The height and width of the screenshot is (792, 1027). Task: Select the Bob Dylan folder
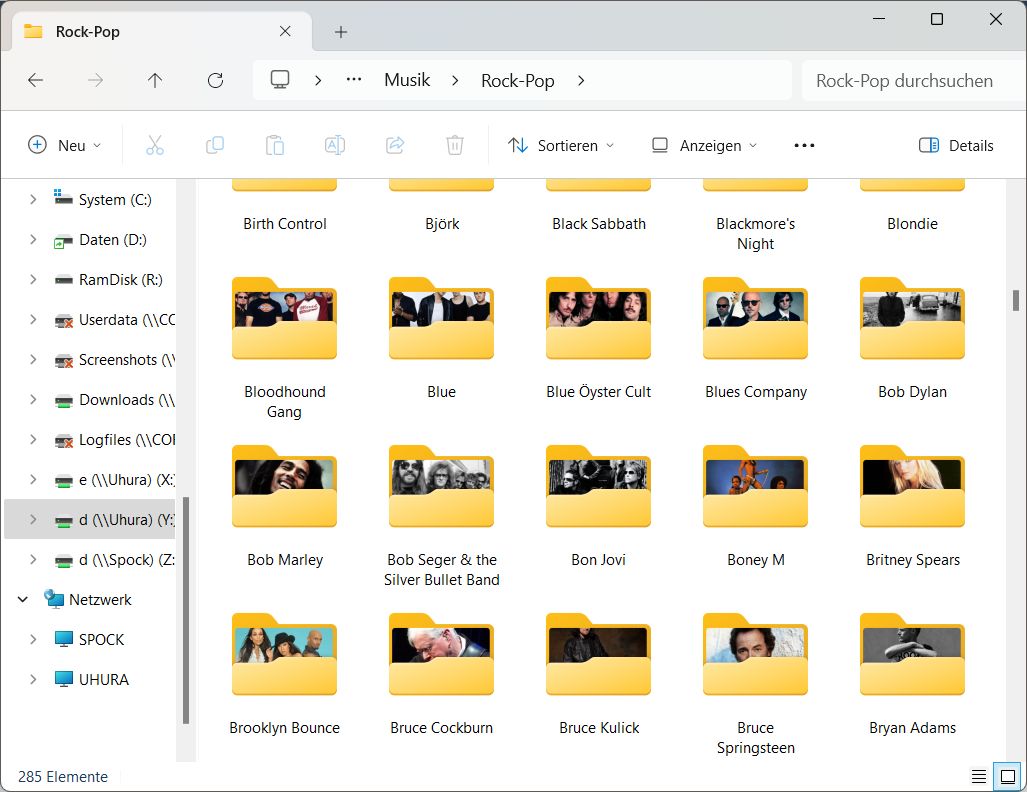click(912, 338)
